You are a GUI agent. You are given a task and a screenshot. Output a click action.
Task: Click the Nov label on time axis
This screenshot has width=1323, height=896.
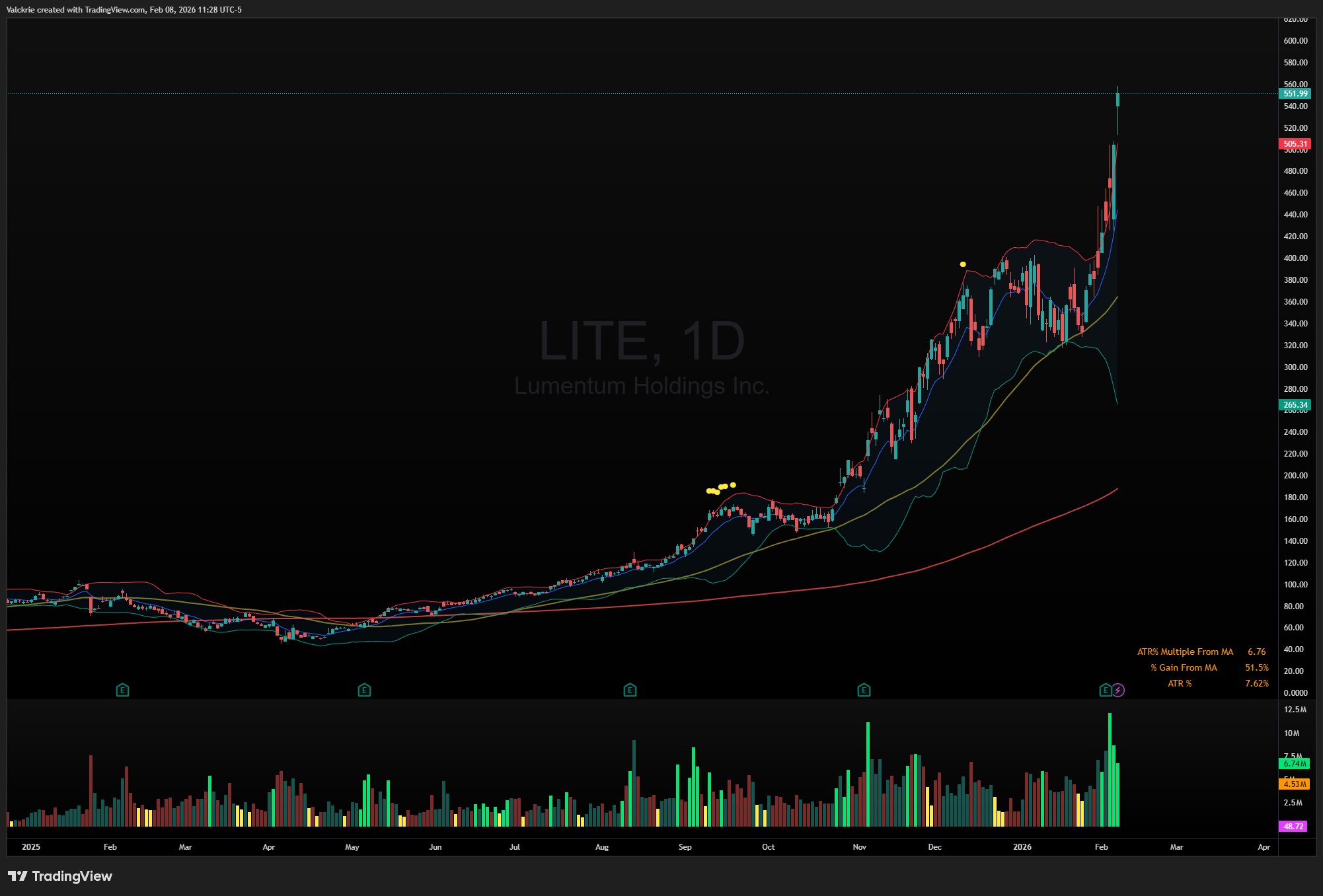(859, 847)
